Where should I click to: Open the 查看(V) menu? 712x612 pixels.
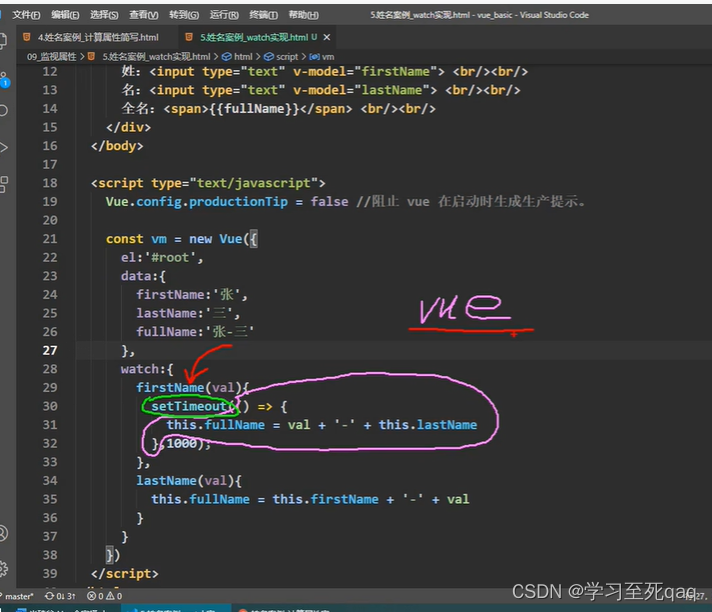coord(144,15)
